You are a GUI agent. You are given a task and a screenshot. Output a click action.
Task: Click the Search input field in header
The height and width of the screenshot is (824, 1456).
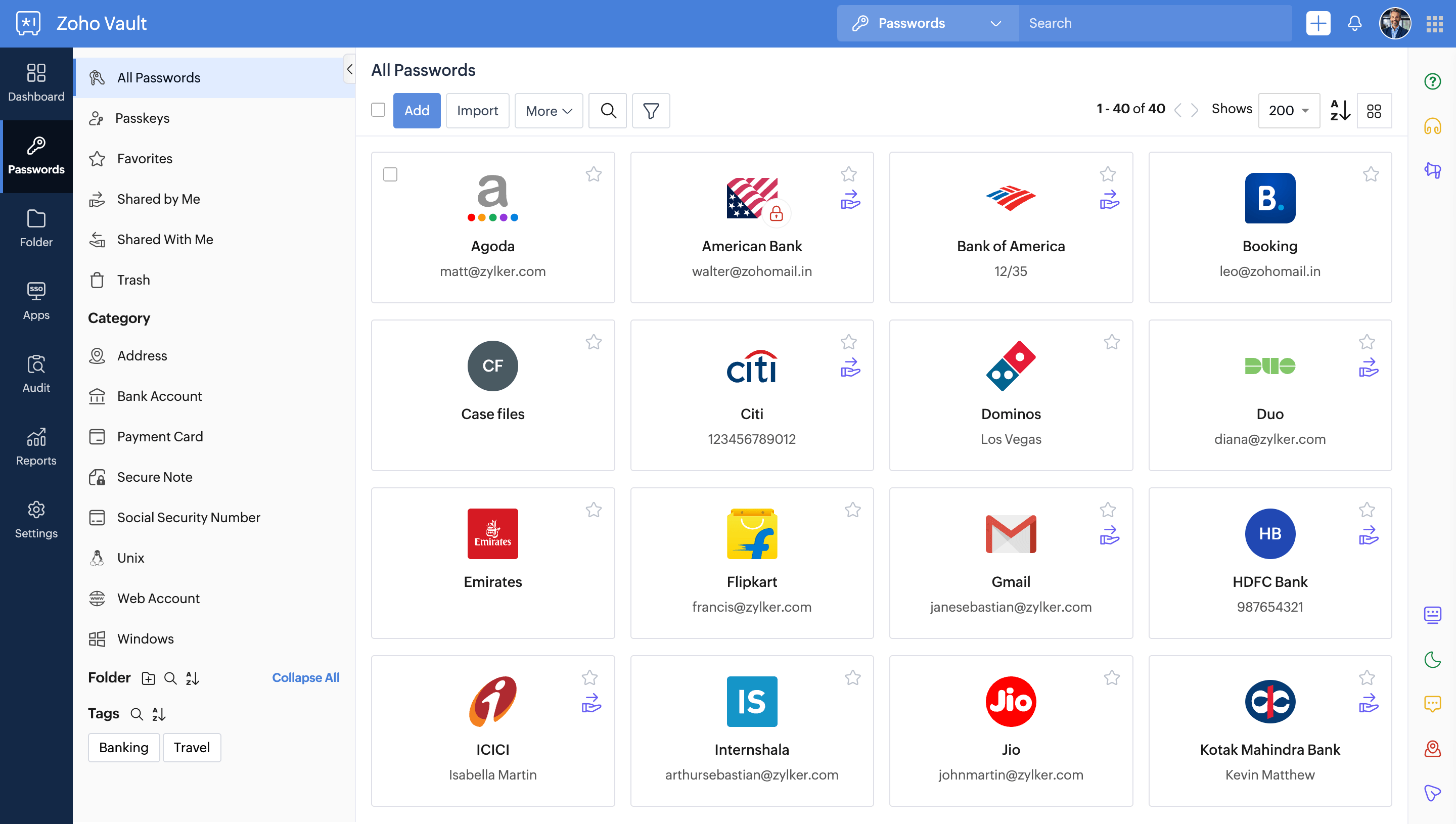tap(1154, 23)
